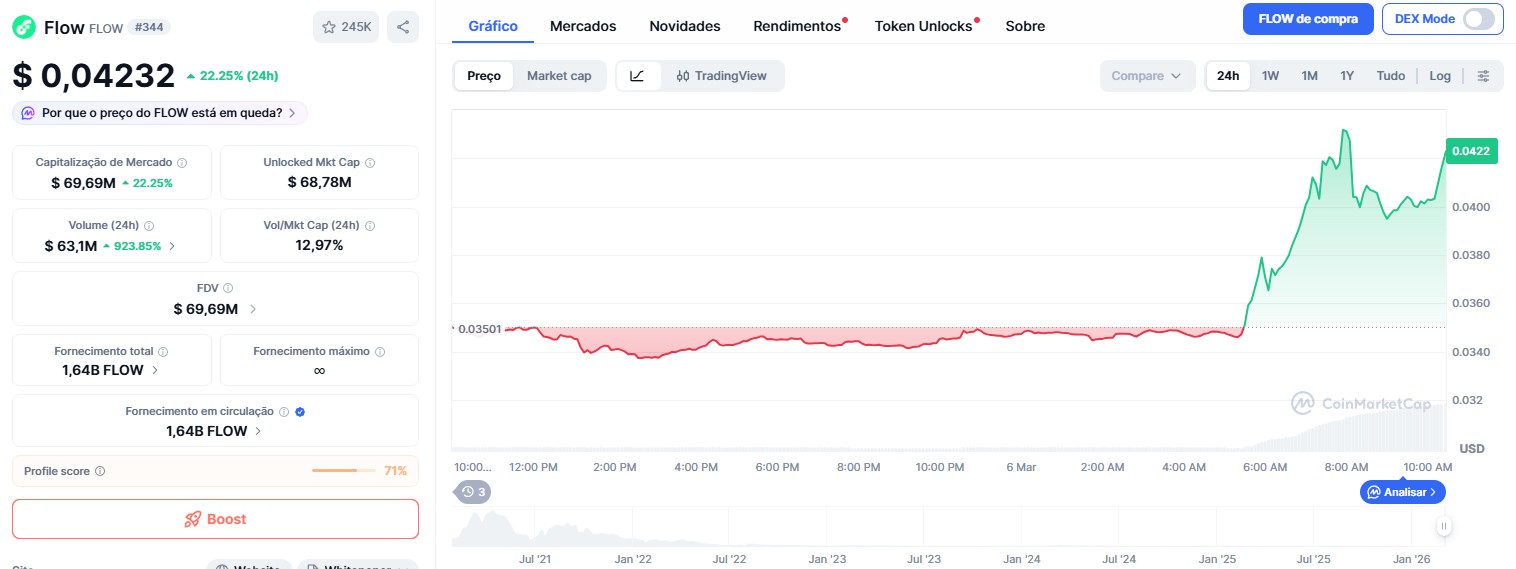Select the Tudo time range

click(x=1390, y=76)
